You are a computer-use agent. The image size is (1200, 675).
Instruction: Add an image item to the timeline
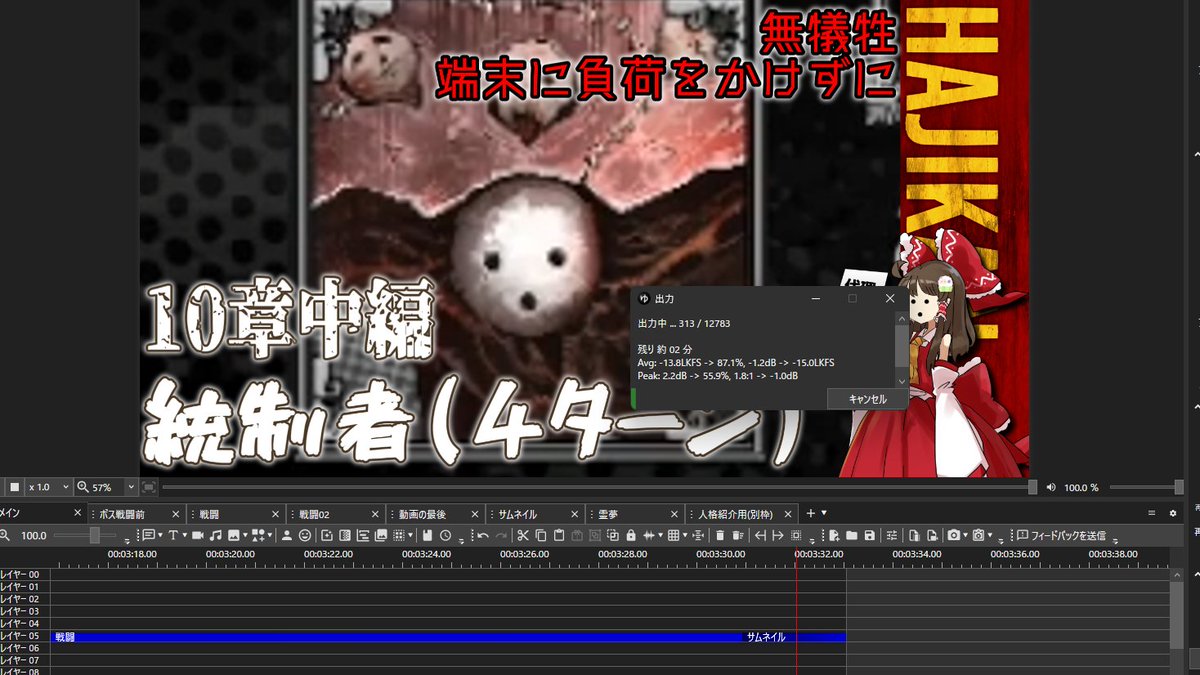point(233,535)
